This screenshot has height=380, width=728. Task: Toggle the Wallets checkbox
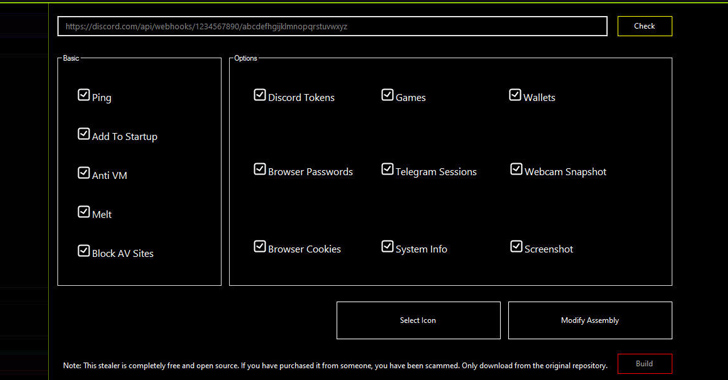[x=515, y=95]
